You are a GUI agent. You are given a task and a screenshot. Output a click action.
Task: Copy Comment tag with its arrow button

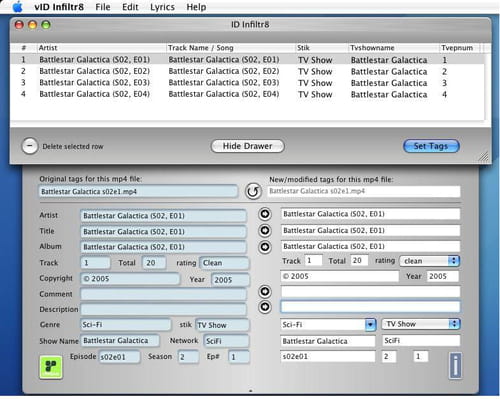point(265,292)
